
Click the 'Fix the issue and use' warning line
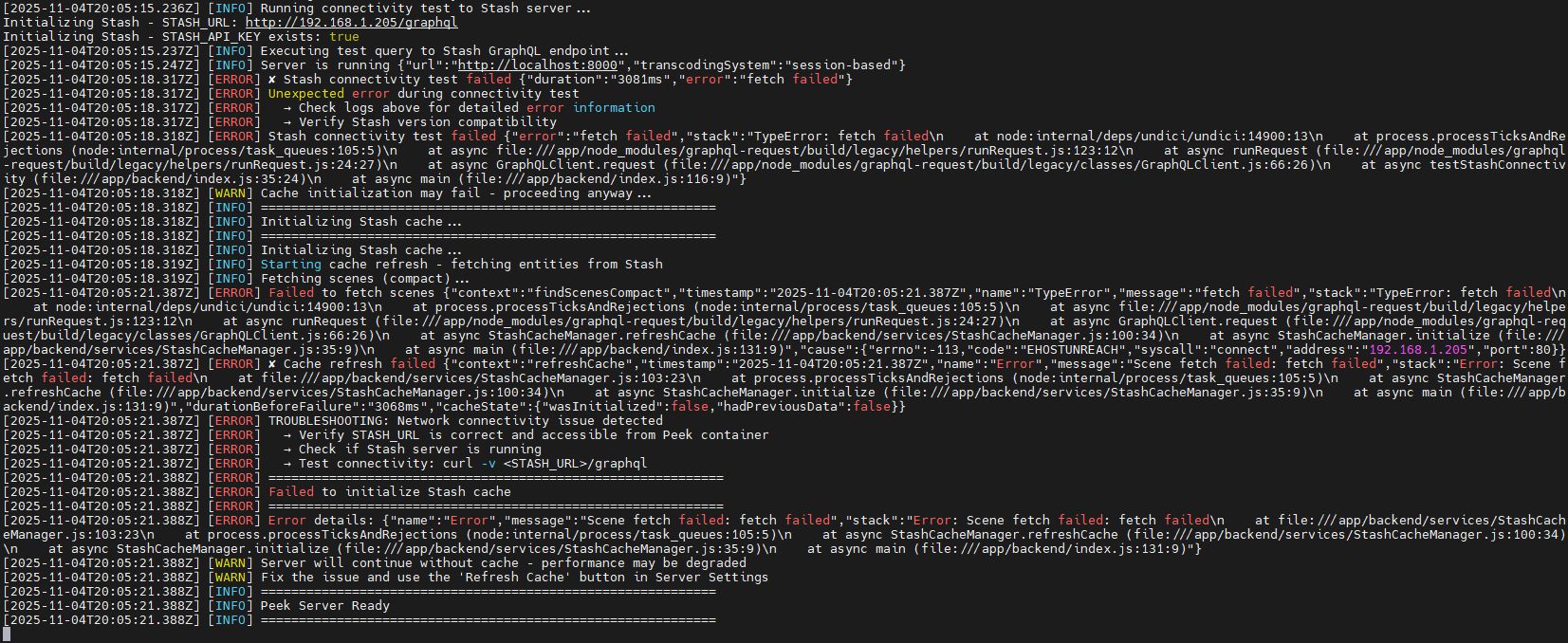(514, 578)
